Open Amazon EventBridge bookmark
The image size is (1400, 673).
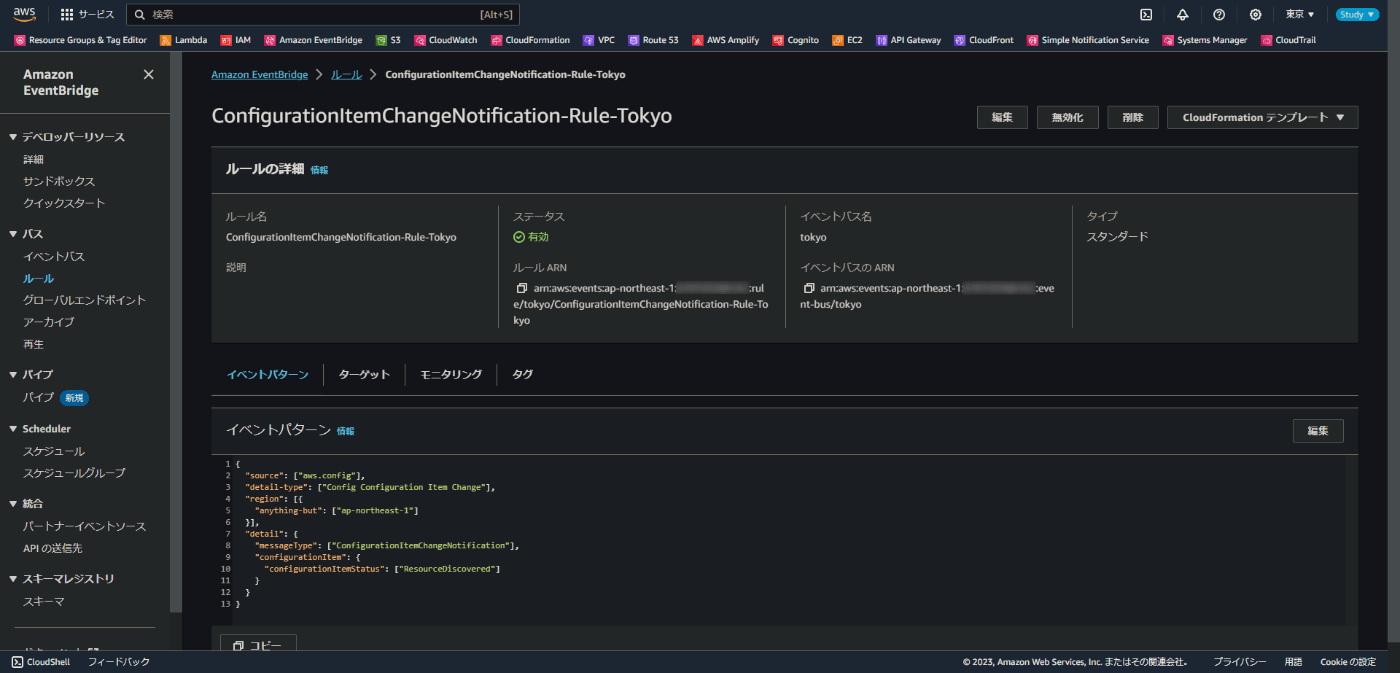pos(313,40)
